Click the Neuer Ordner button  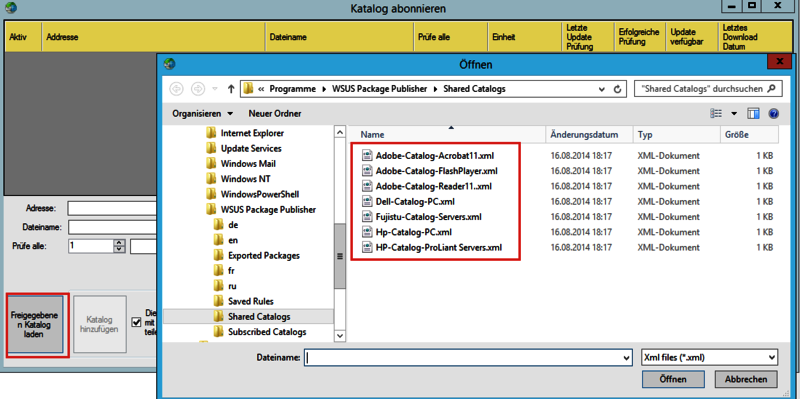274,113
